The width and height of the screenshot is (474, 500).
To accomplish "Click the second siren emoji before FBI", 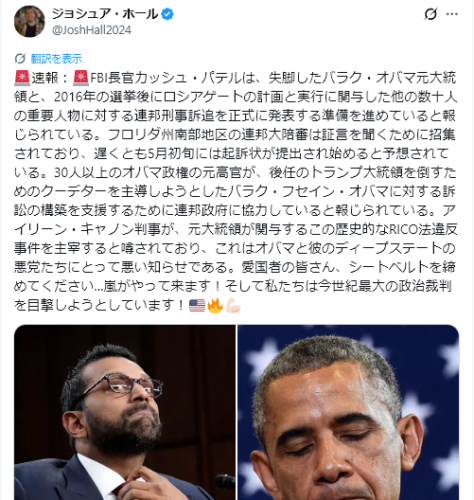I will (81, 78).
